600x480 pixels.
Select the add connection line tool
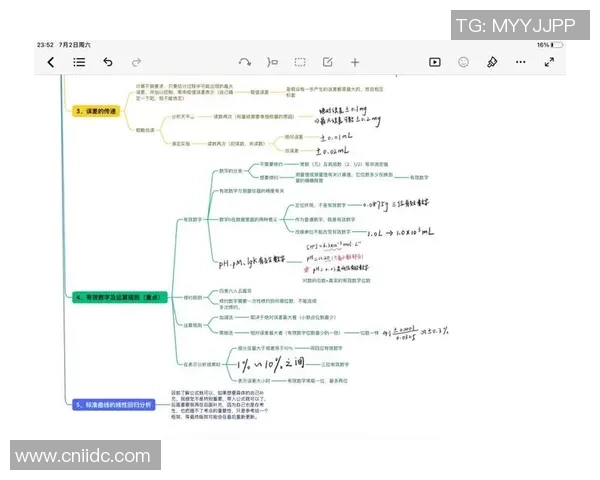(x=245, y=62)
